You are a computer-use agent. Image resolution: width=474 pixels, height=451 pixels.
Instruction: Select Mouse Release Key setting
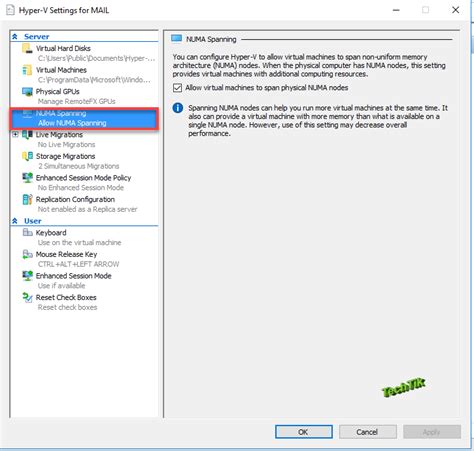(x=66, y=254)
